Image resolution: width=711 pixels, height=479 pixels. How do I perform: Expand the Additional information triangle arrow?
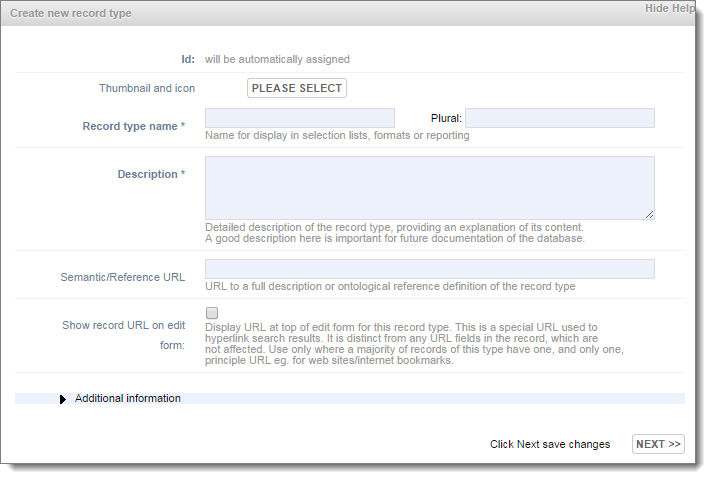[x=63, y=399]
